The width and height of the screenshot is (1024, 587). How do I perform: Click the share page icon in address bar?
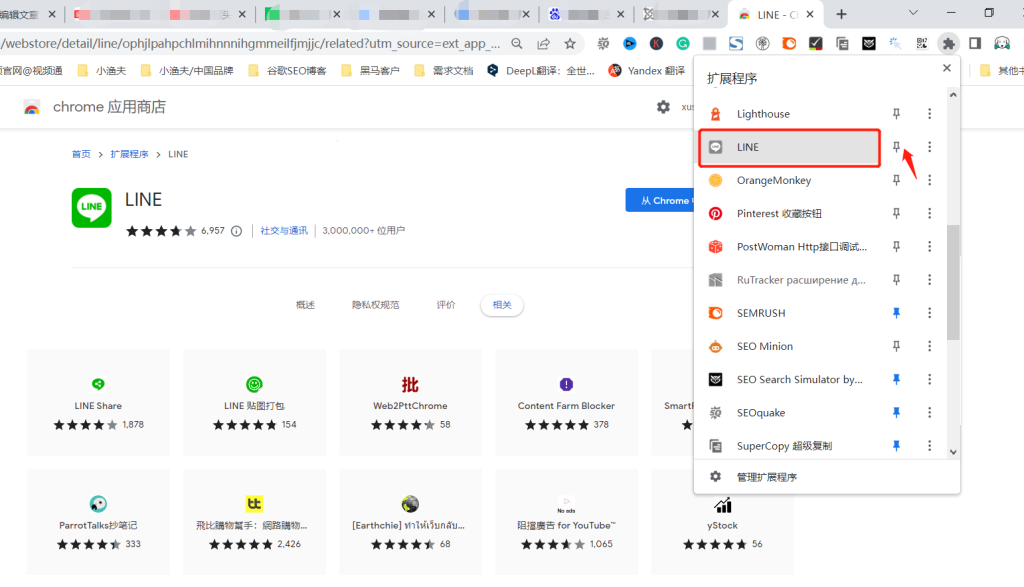click(543, 44)
